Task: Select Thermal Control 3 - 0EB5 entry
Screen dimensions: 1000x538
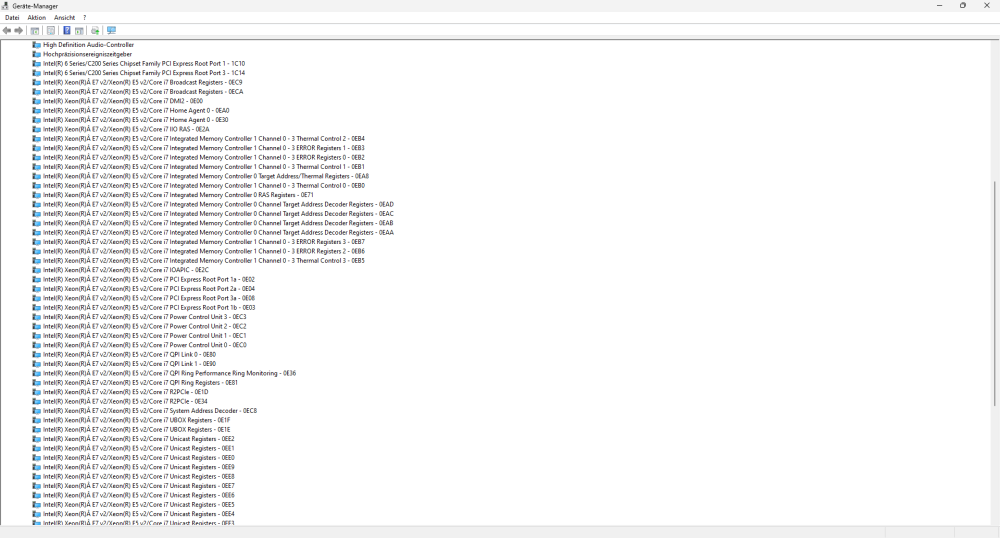Action: point(204,261)
